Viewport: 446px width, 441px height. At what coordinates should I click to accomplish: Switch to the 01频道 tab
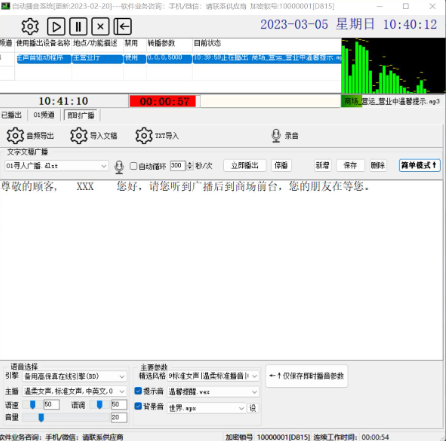coord(44,115)
